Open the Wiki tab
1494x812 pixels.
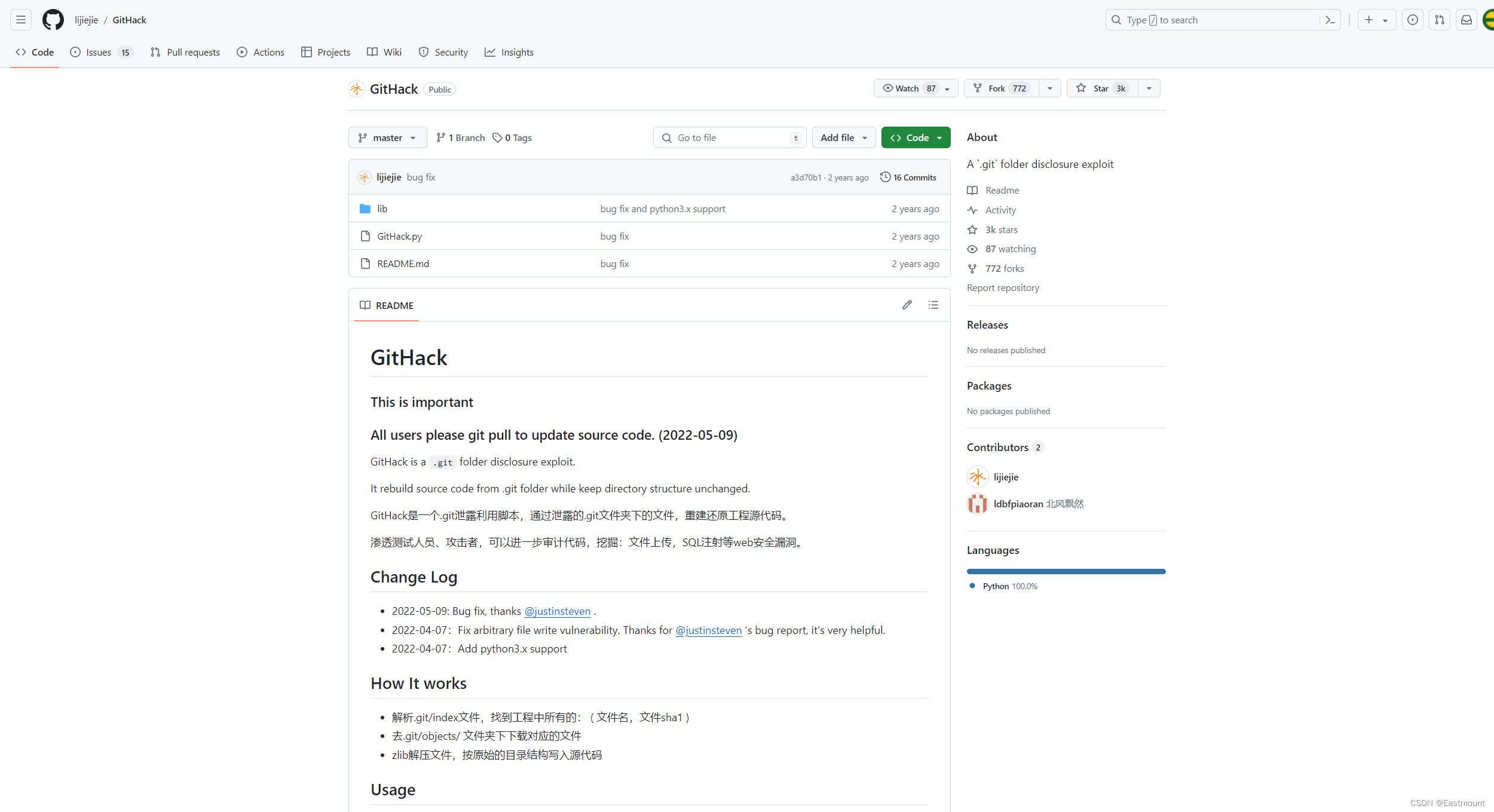(384, 52)
